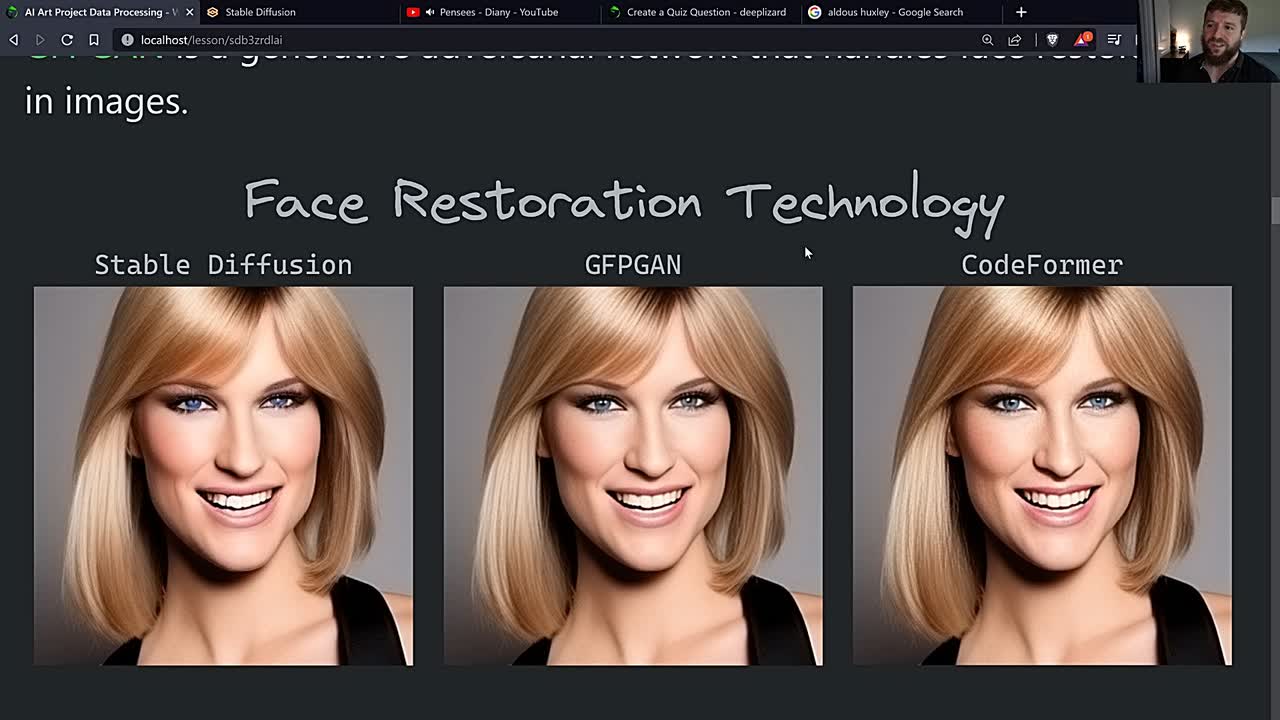Open the Pensees - Diany YouTube tab
Image resolution: width=1280 pixels, height=720 pixels.
click(499, 12)
